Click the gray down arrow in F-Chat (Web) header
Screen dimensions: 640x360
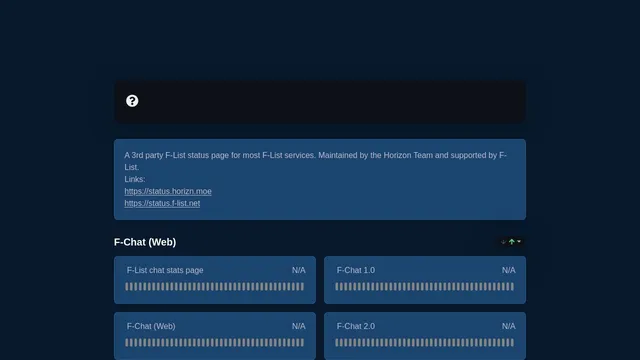point(503,242)
